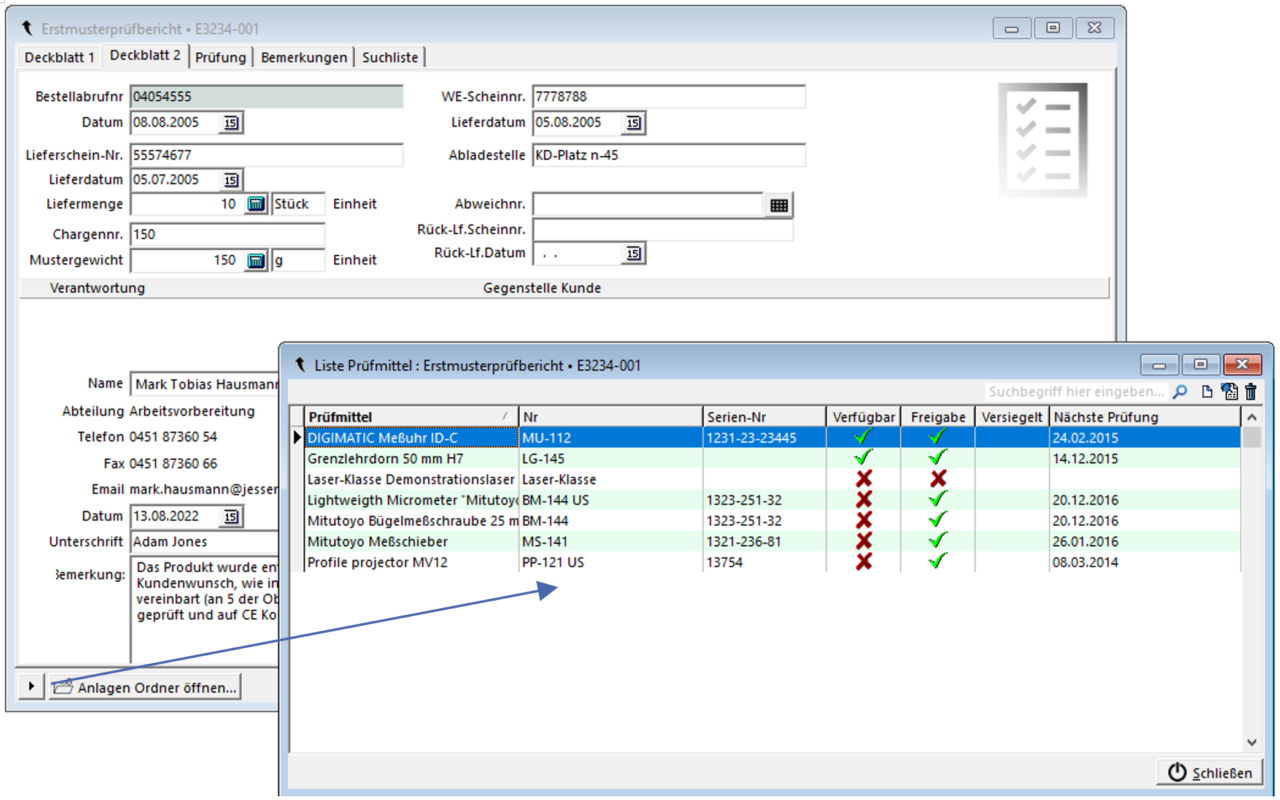Open the Bemerkungen tab
Viewport: 1280px width, 800px height.
click(304, 57)
